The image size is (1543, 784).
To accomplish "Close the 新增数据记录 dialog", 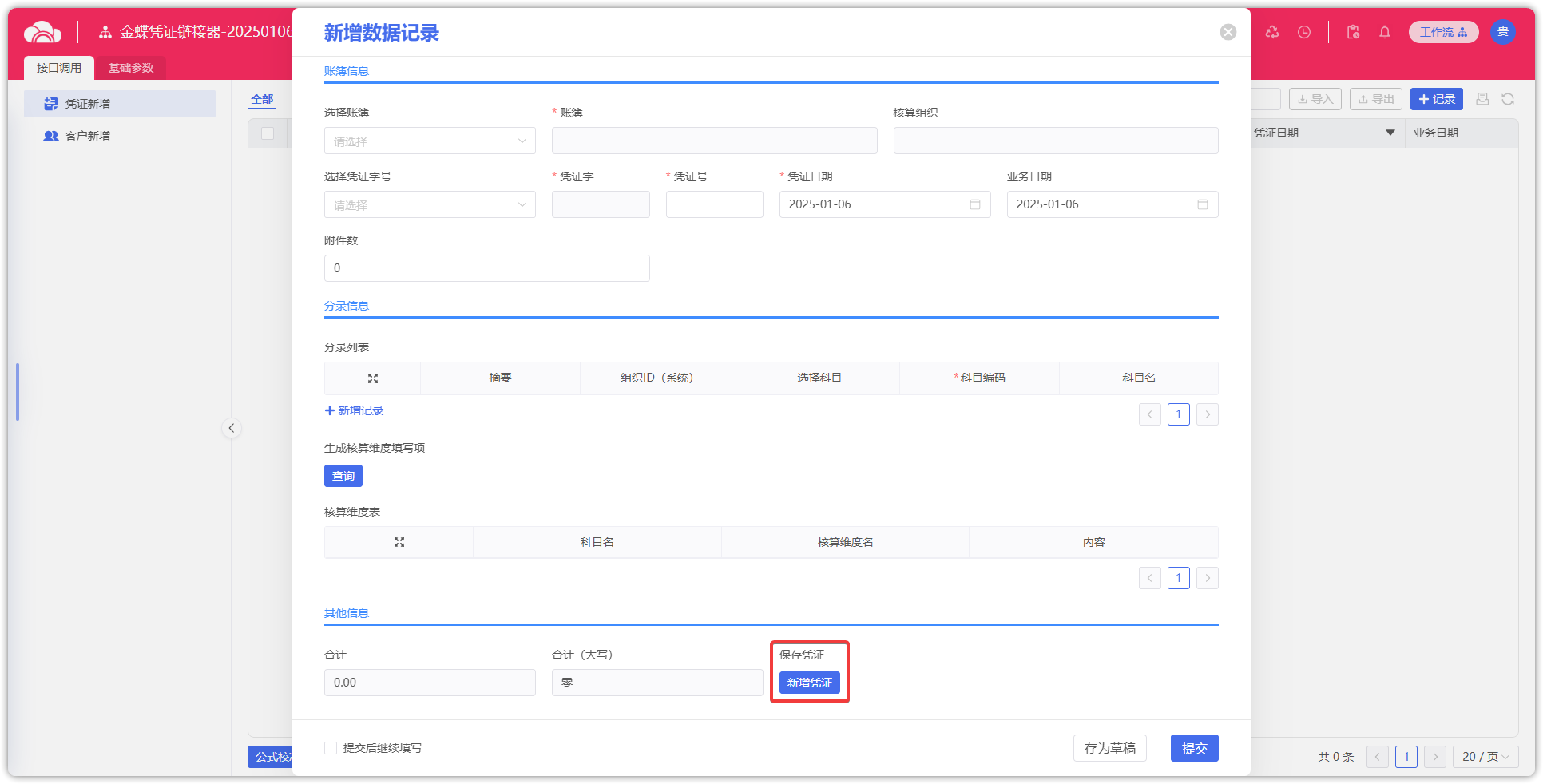I will click(x=1228, y=32).
